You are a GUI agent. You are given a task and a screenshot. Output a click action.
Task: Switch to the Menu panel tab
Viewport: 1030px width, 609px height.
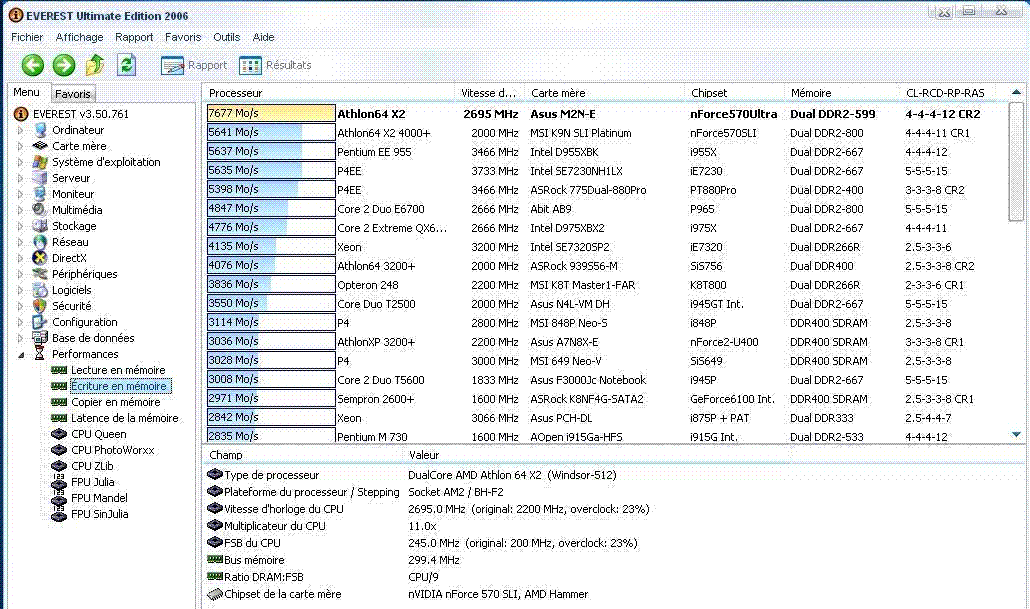(26, 93)
